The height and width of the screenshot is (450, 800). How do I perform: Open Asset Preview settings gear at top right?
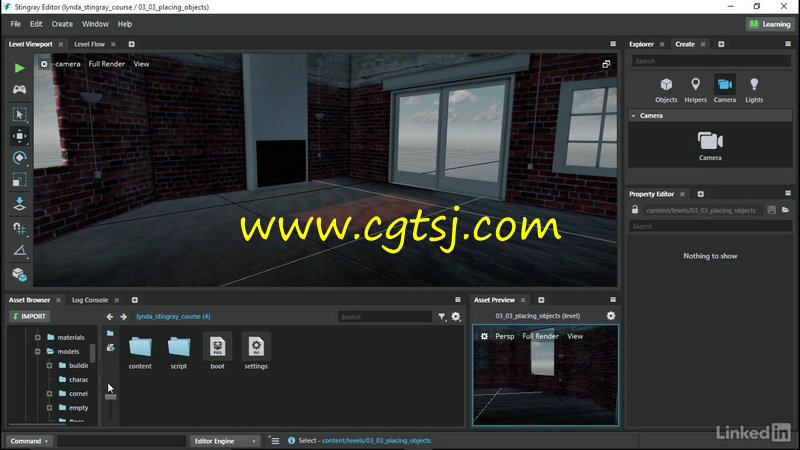pos(611,316)
